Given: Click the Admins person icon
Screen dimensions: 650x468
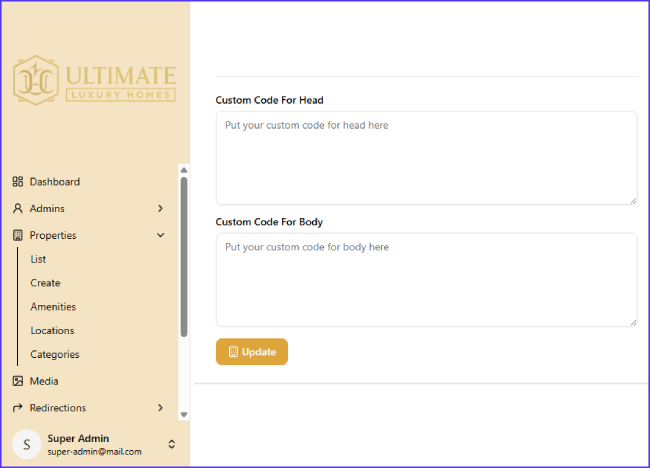Looking at the screenshot, I should (x=17, y=209).
